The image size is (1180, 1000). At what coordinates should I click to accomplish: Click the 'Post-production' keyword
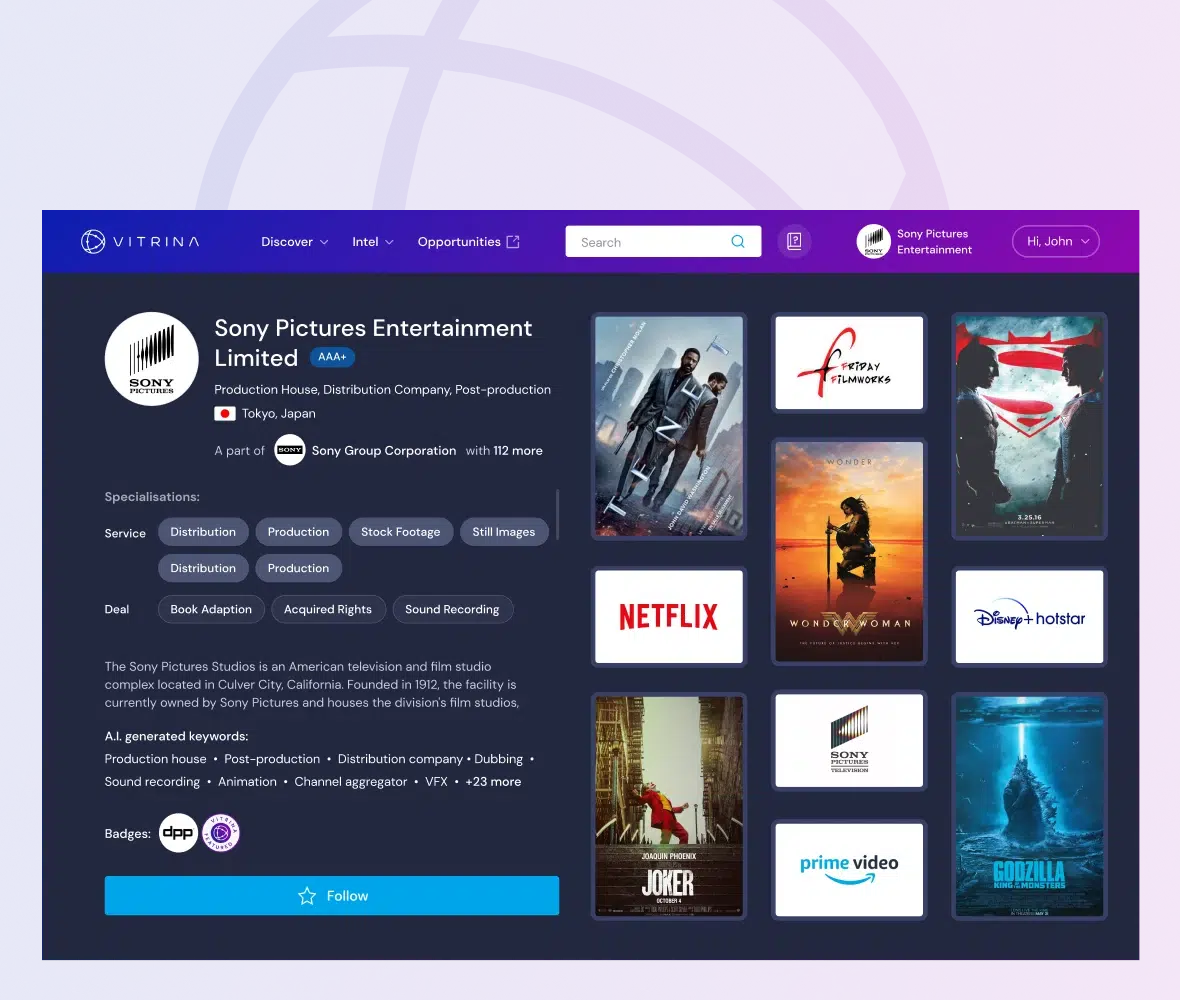click(x=272, y=758)
